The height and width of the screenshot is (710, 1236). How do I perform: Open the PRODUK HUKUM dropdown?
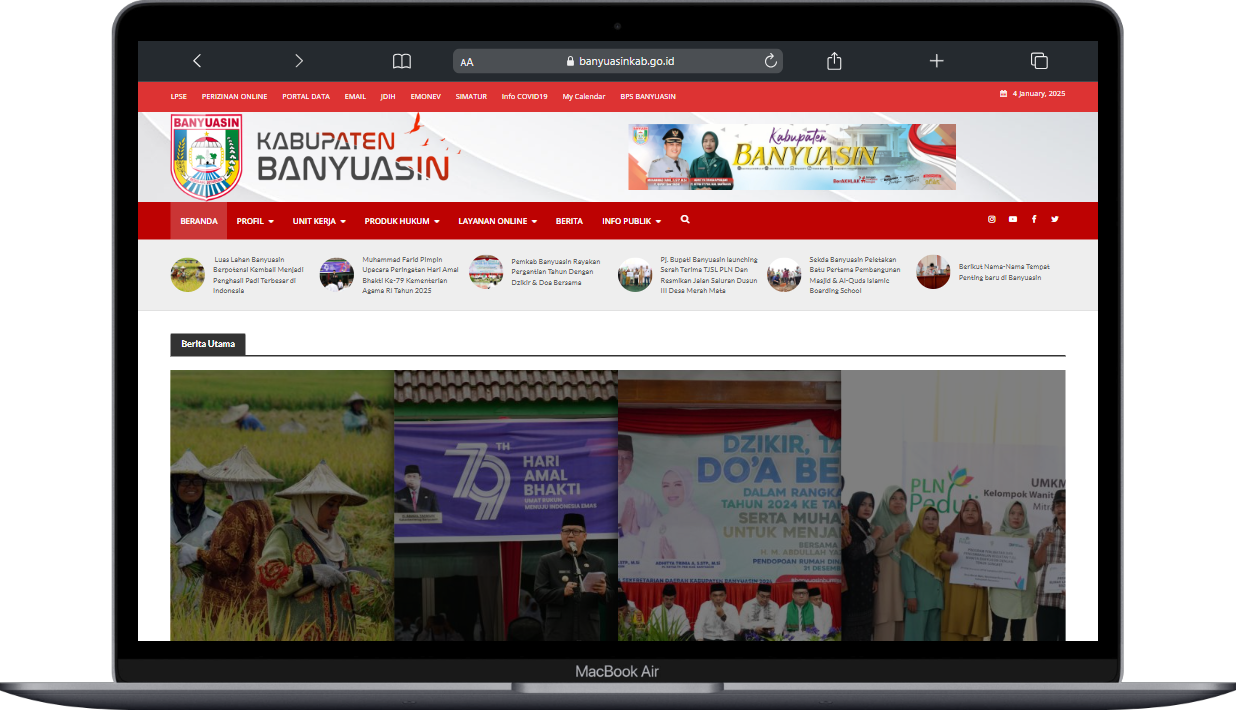[402, 221]
